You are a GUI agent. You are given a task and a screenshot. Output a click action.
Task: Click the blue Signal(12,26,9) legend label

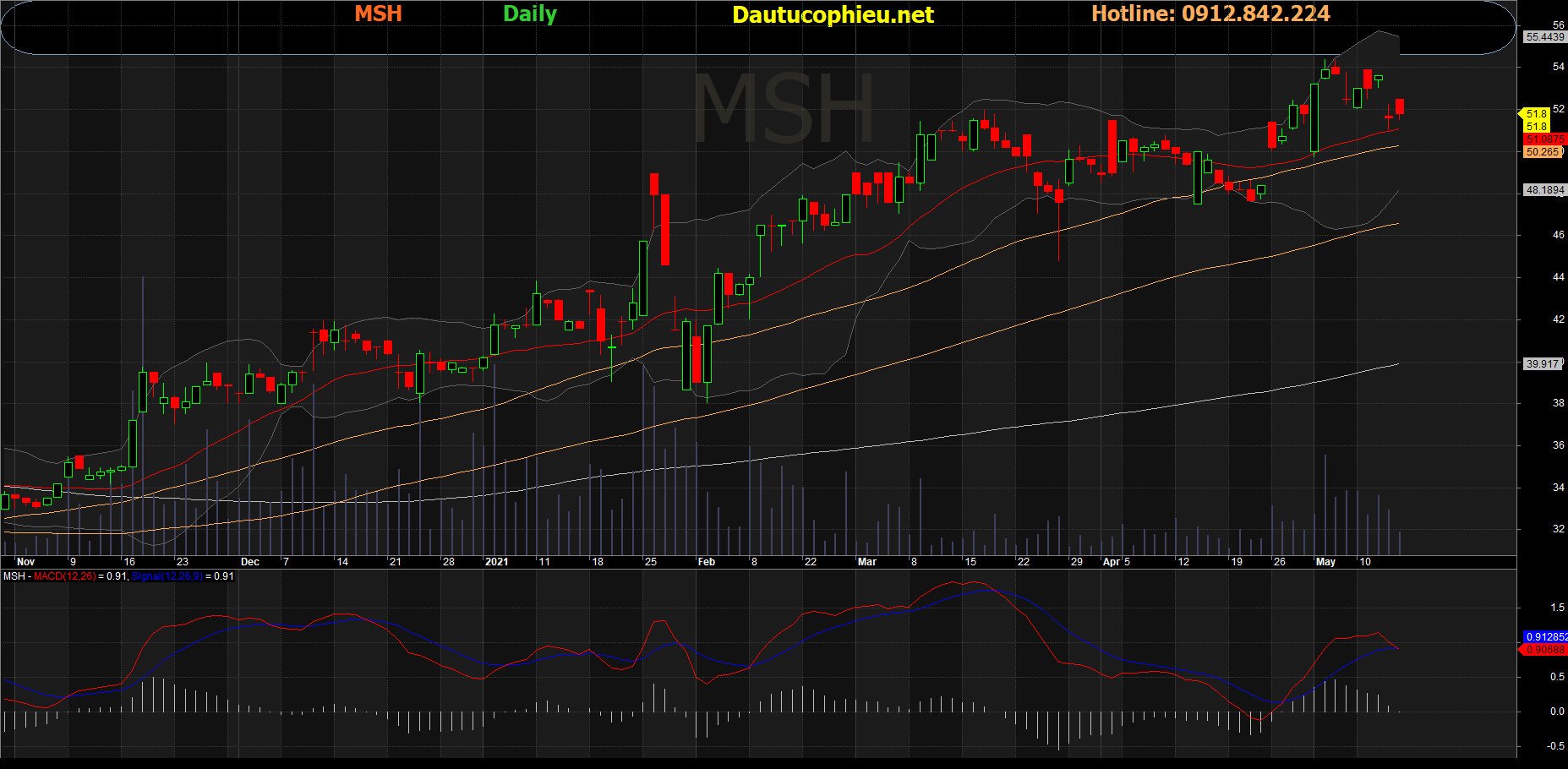[167, 576]
